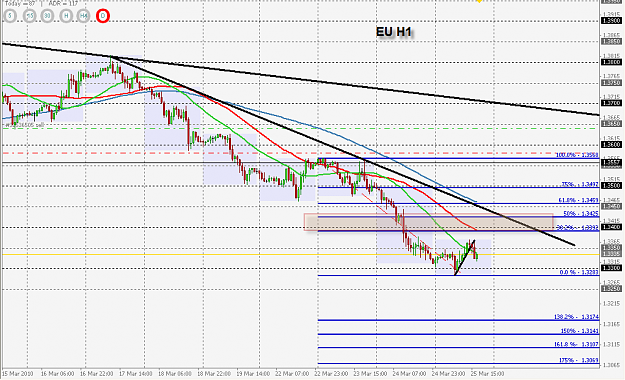625x380 pixels.
Task: Click the 1.3557 price marker on axis
Action: 611,162
